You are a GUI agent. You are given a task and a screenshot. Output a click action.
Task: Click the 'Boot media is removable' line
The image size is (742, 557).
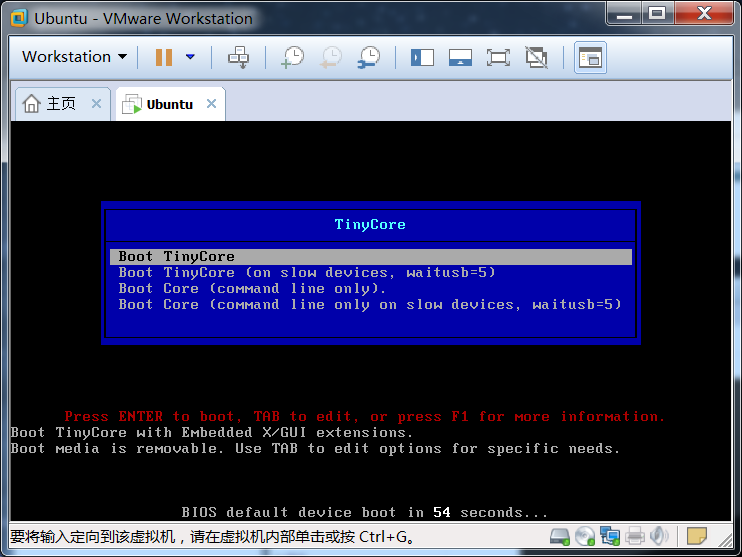point(315,449)
